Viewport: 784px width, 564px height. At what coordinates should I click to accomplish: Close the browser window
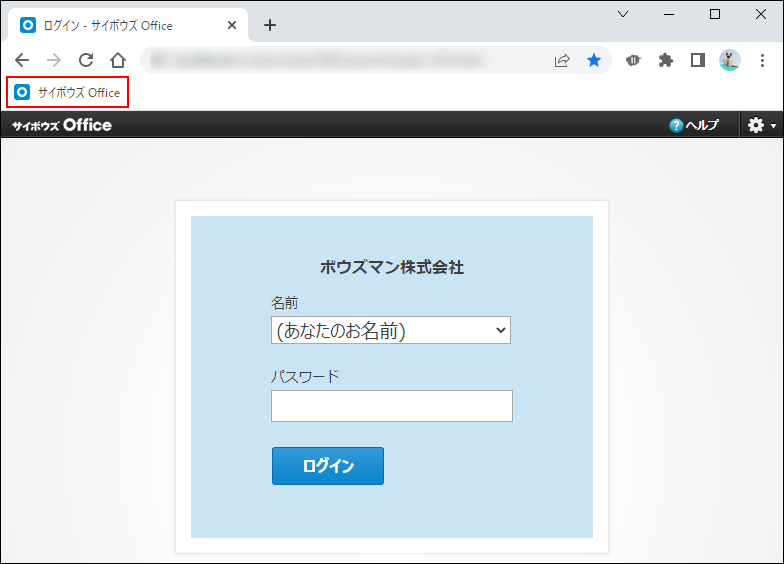(x=760, y=14)
